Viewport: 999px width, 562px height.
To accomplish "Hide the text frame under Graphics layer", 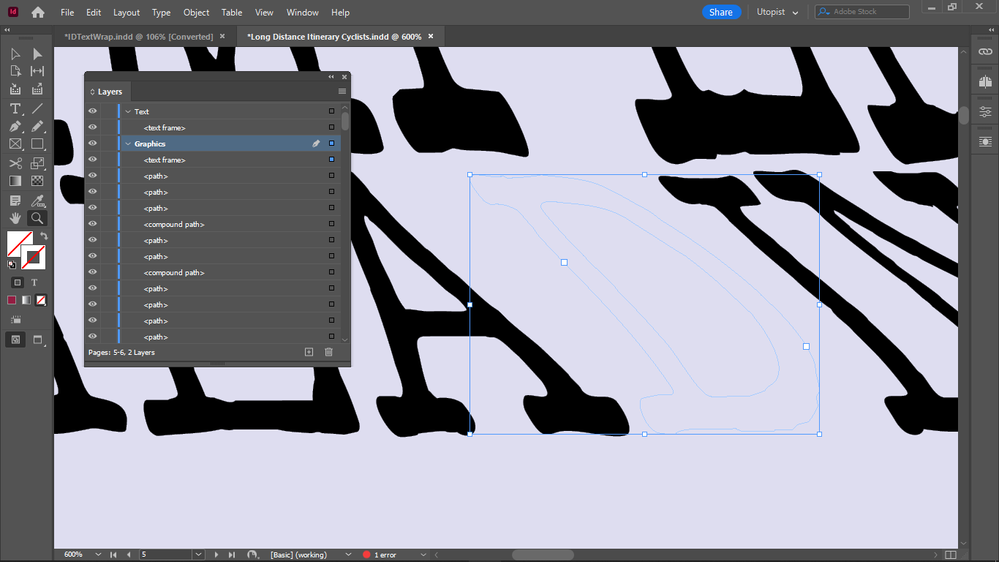I will (x=92, y=159).
